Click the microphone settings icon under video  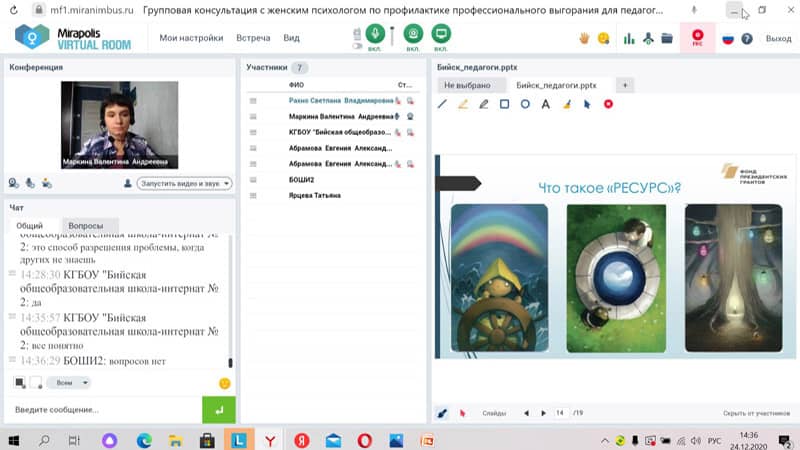31,183
